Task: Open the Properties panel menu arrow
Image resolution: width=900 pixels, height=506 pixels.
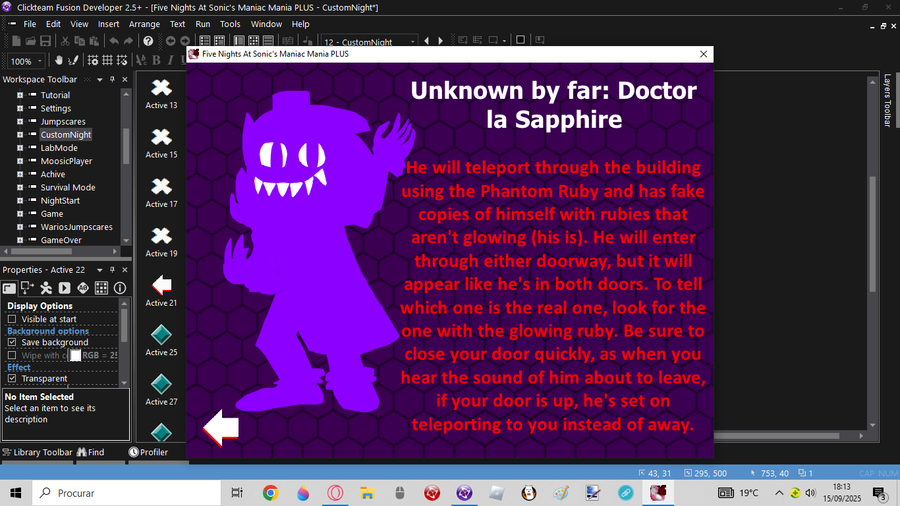Action: coord(99,270)
